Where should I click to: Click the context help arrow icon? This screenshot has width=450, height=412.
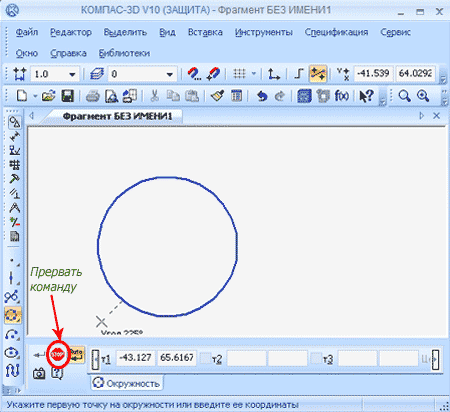[x=367, y=96]
